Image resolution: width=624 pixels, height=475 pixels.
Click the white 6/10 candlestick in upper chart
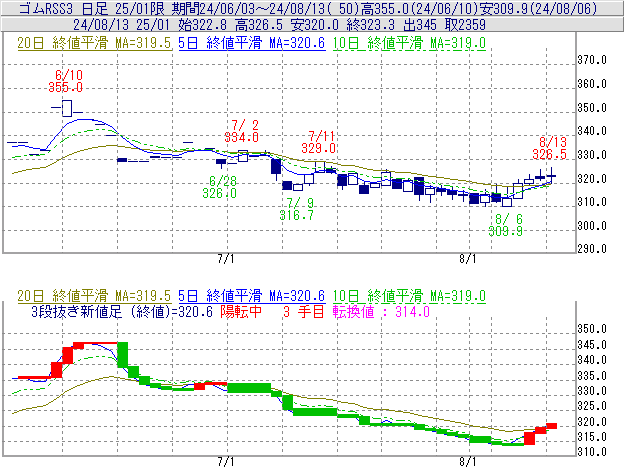coord(67,107)
